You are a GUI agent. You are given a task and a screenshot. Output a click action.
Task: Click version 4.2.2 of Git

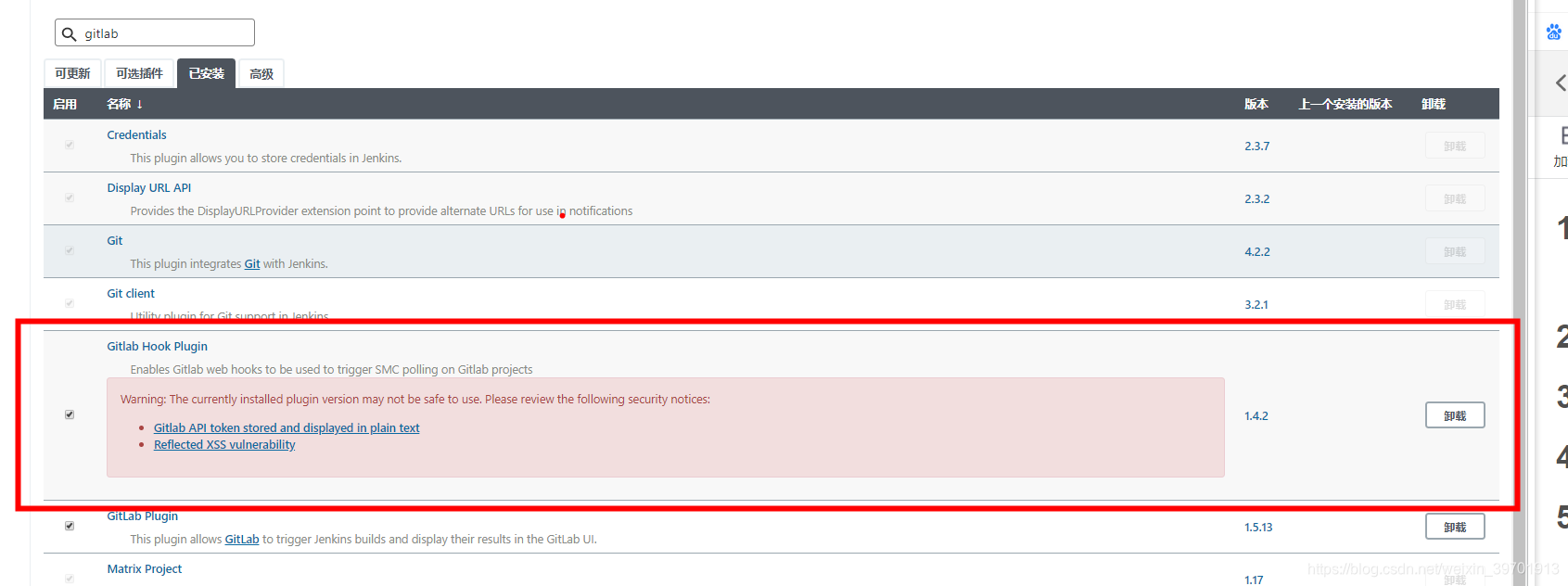point(1256,252)
